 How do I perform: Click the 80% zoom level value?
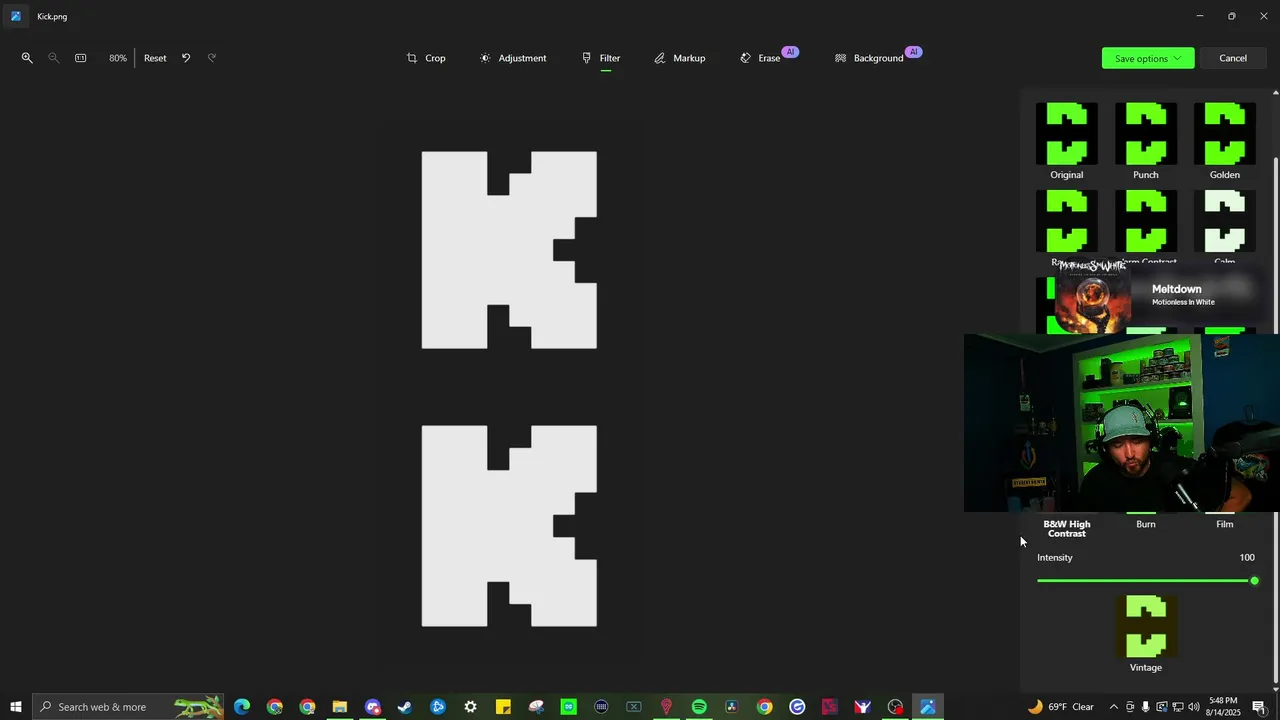118,58
